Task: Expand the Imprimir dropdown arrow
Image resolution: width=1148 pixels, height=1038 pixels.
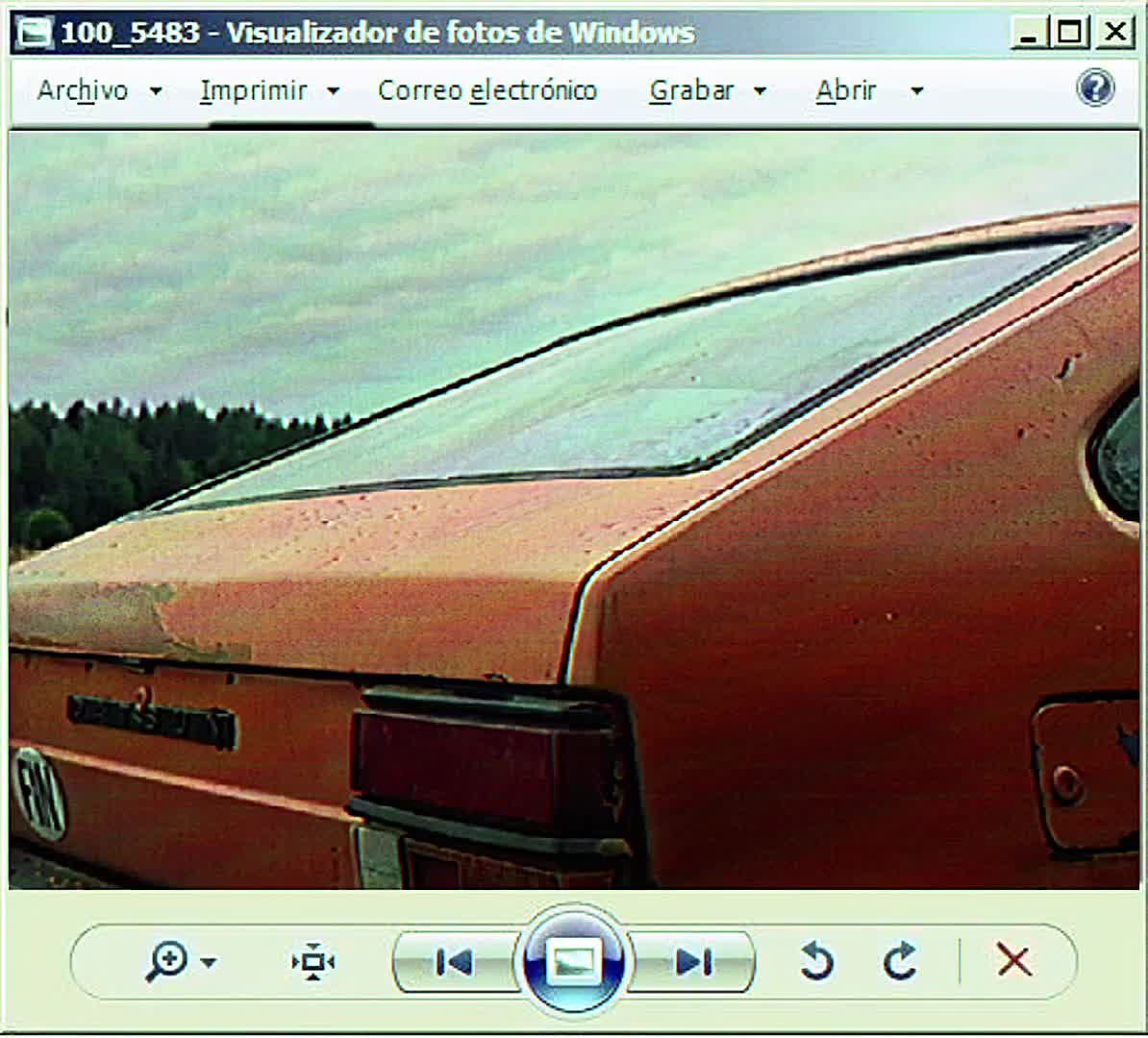Action: 333,91
